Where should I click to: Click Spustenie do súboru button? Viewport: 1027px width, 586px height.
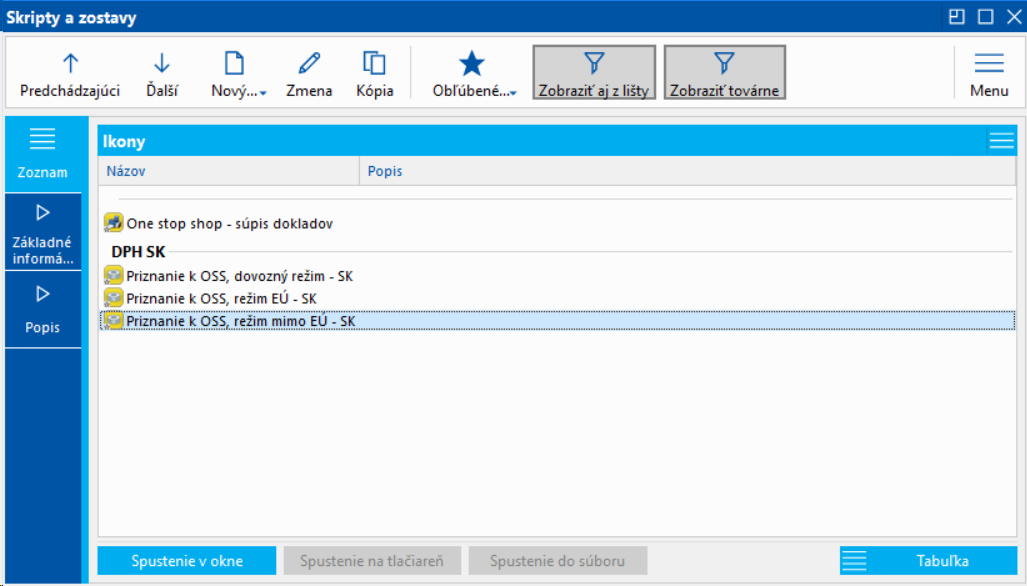(557, 561)
